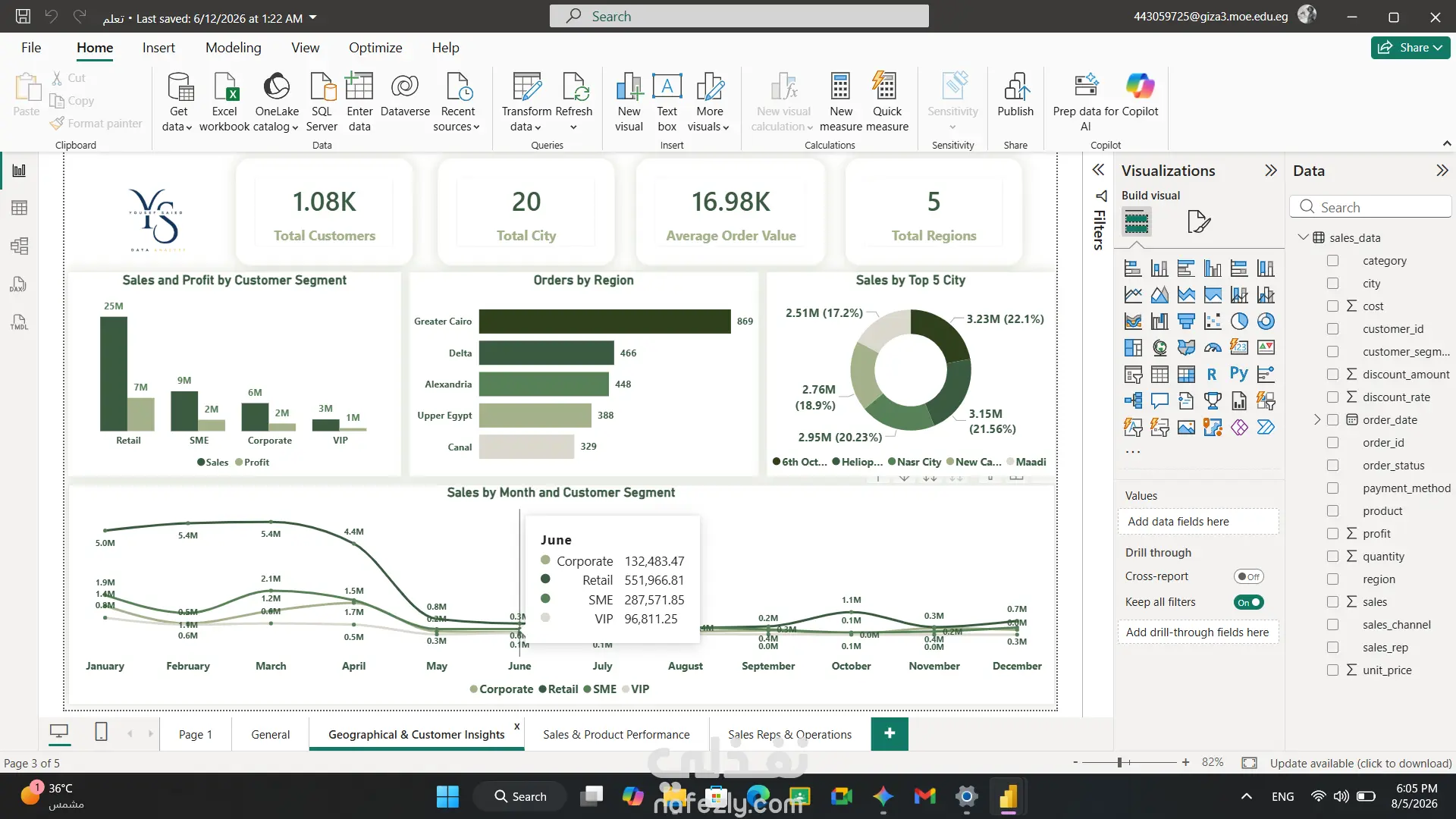Switch to Sales & Product Performance page
1456x819 pixels.
617,734
